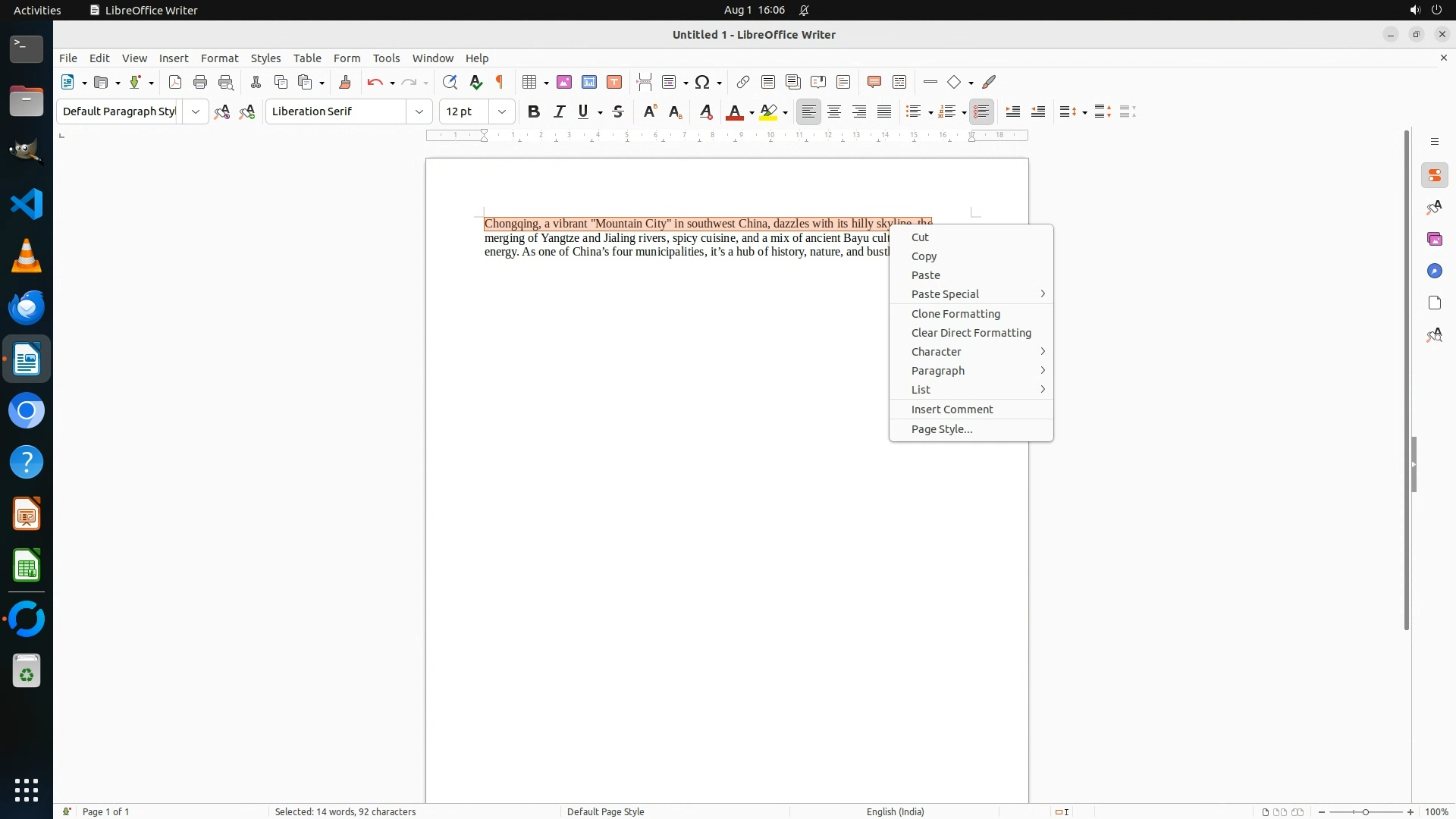Click the zoom slider in status bar
This screenshot has width=1456, height=819.
coord(1366,812)
